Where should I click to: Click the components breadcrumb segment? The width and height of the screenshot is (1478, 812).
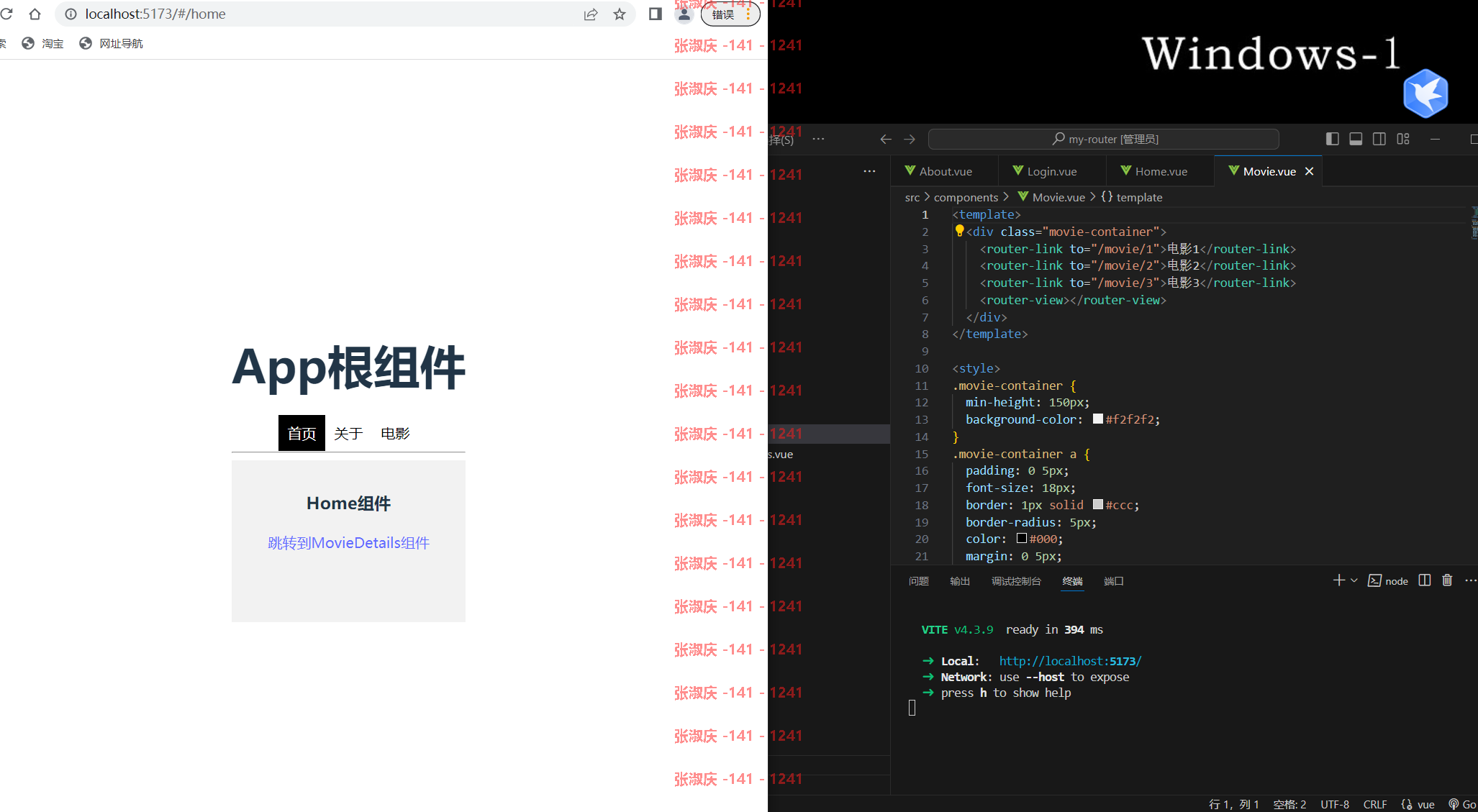coord(966,197)
